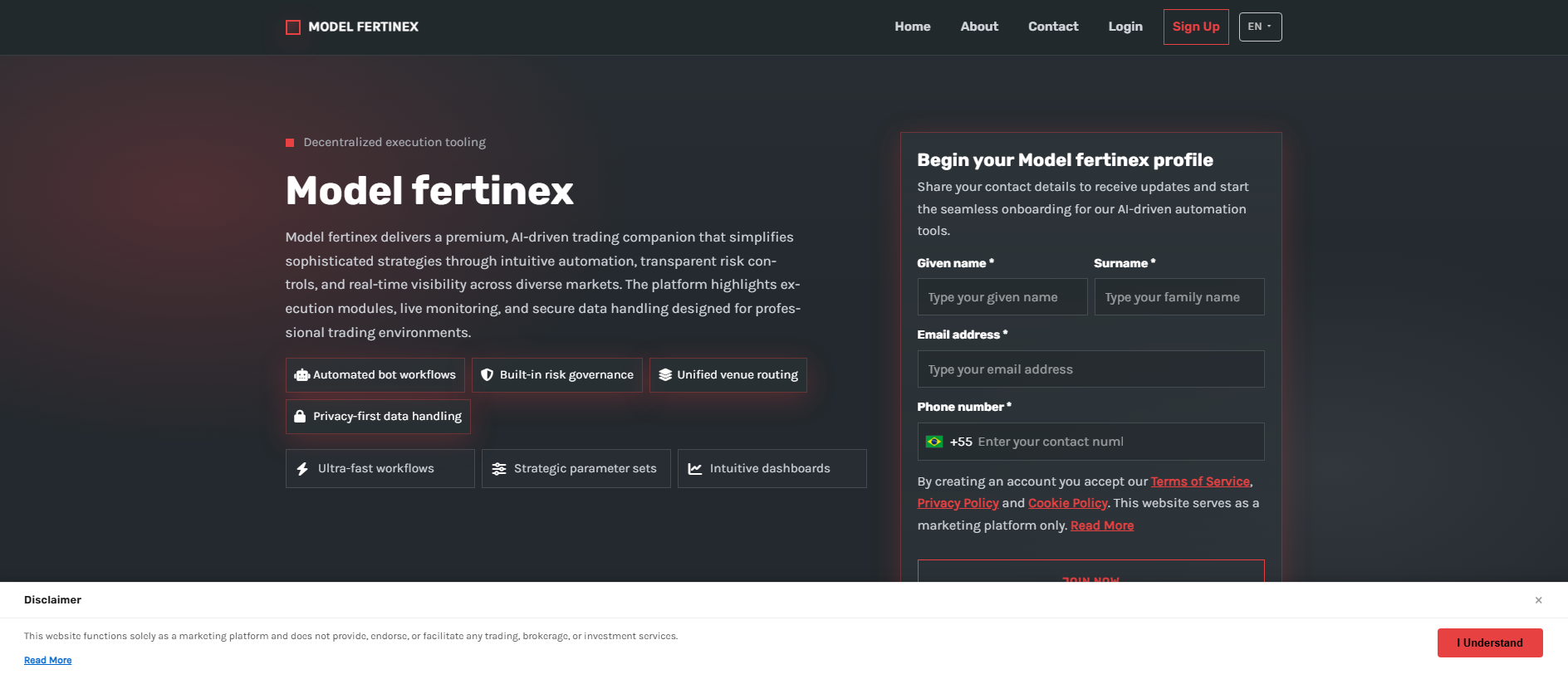Click the I Understand button
Viewport: 1568px width, 679px height.
tap(1490, 642)
